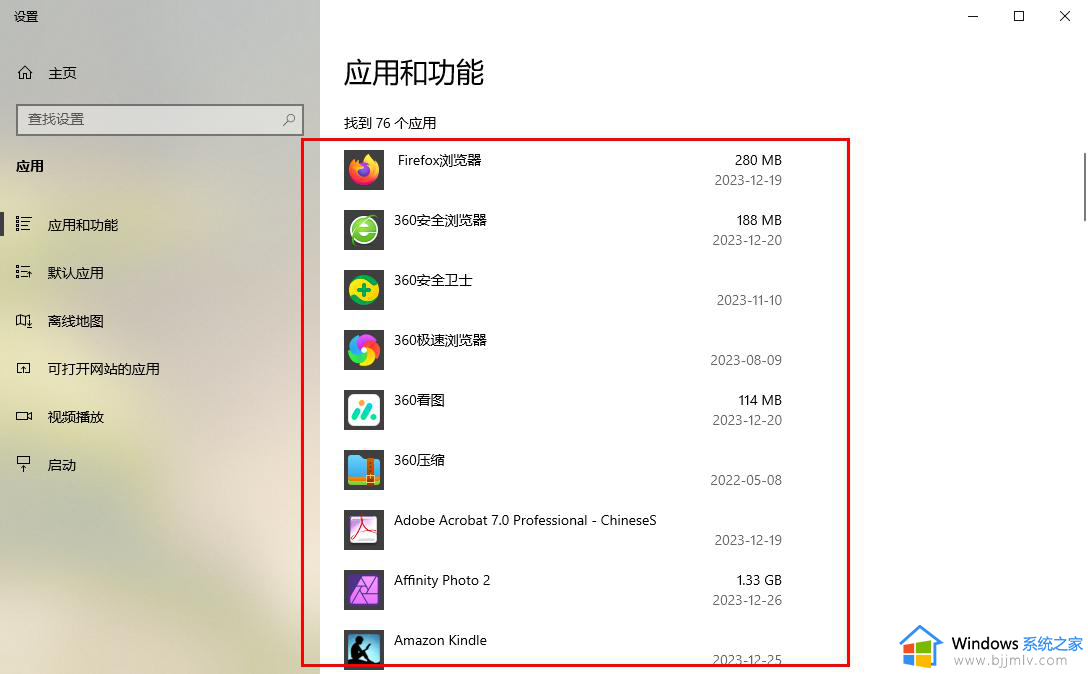
Task: Click the 找到 76 个应用 count text
Action: coord(390,123)
